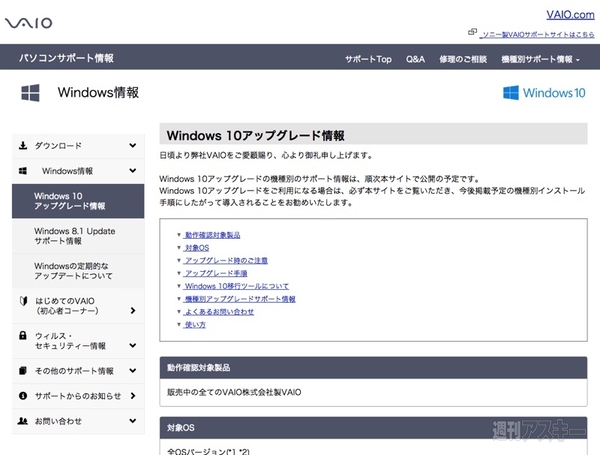Click the Windows情報 header logo icon

tap(30, 93)
